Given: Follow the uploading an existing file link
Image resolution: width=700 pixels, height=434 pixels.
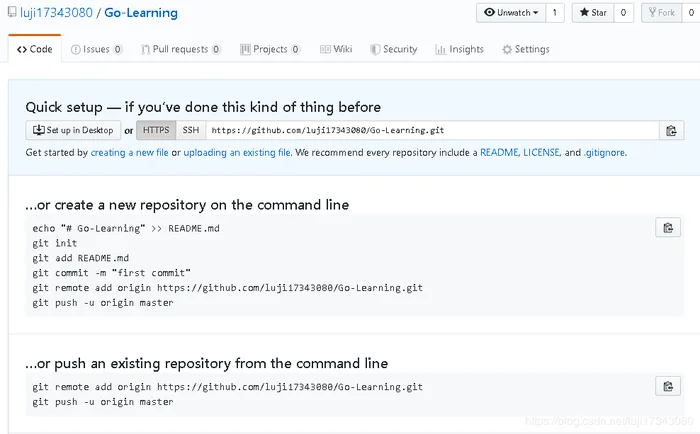Looking at the screenshot, I should click(237, 153).
